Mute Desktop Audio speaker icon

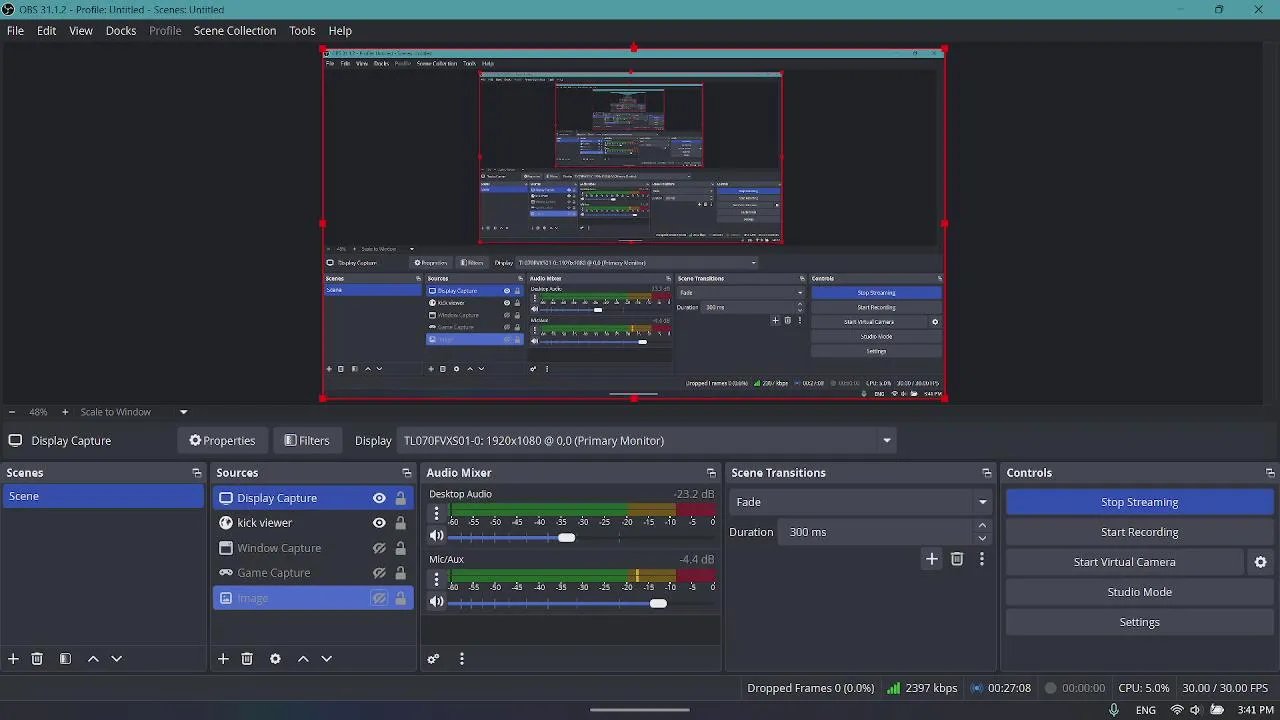tap(436, 537)
